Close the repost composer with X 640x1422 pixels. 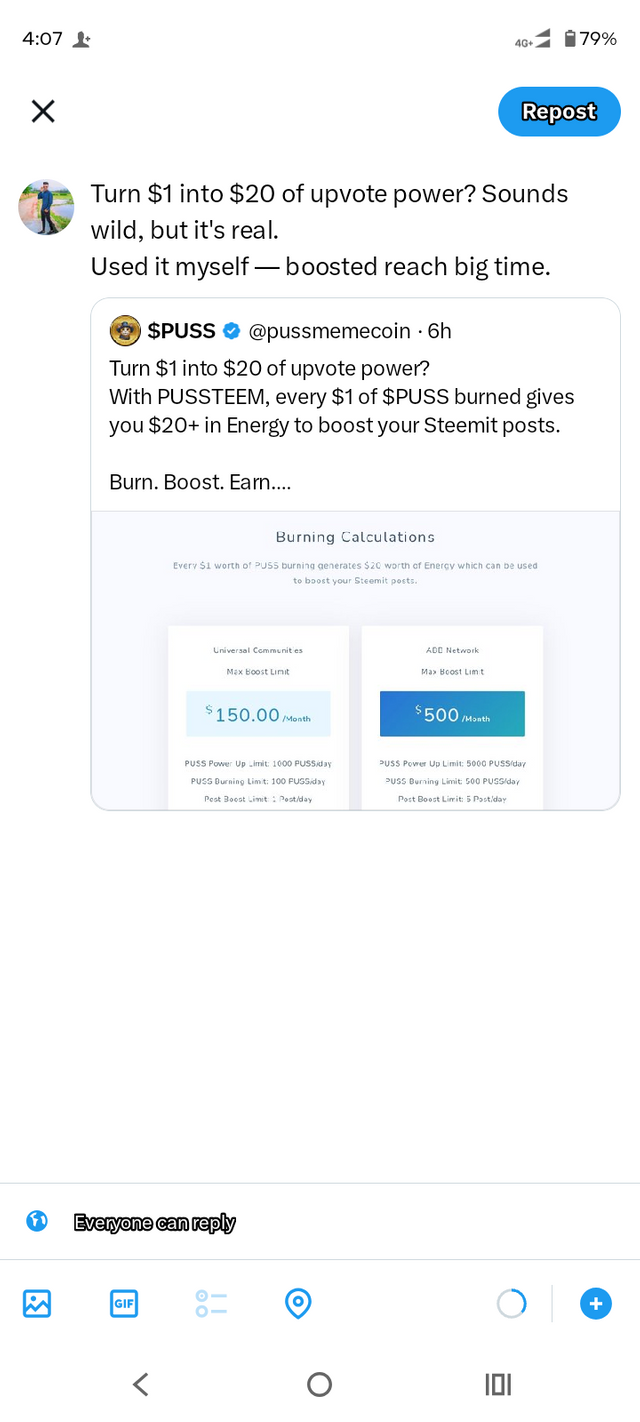pos(43,111)
